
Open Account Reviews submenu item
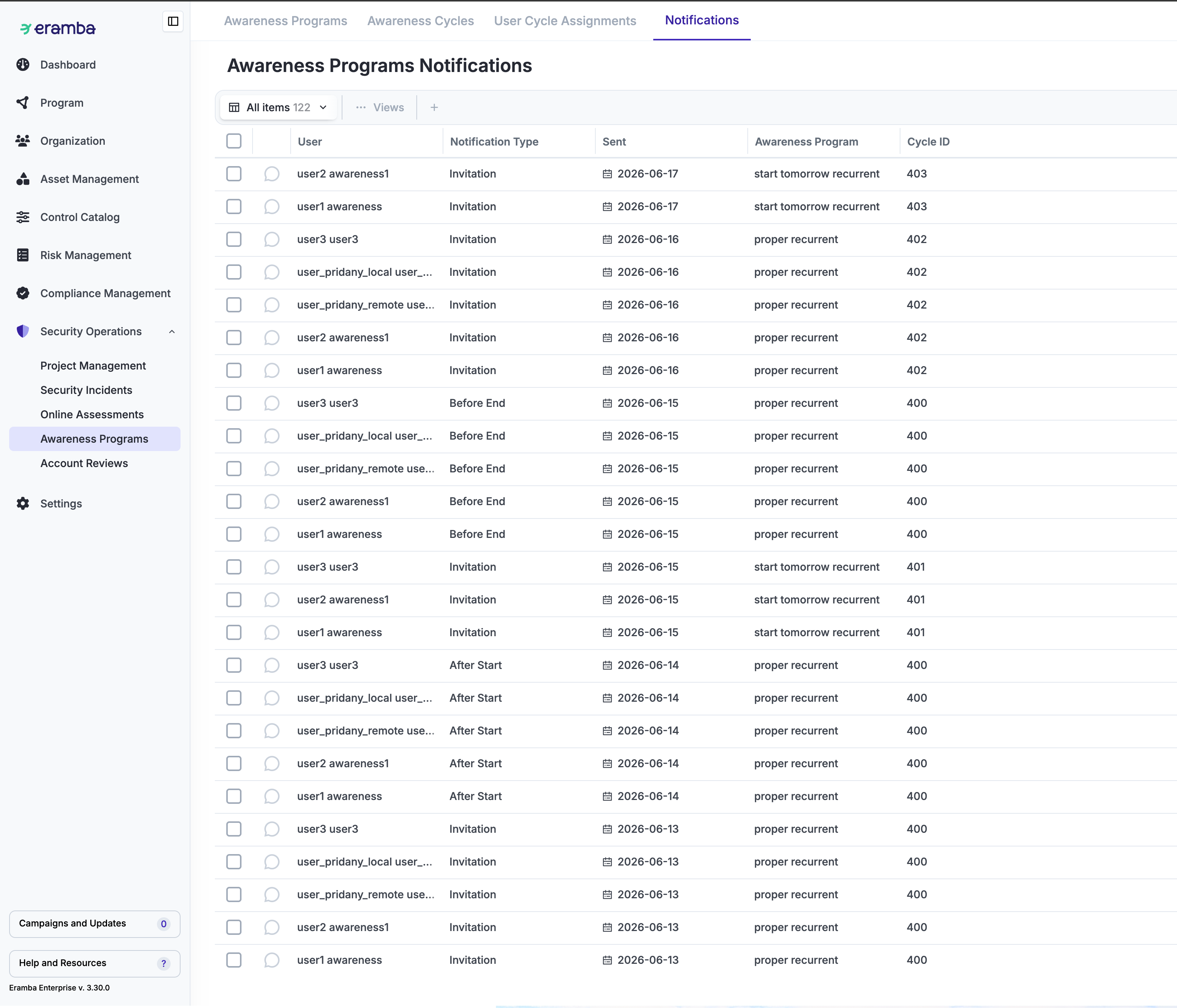(x=84, y=464)
